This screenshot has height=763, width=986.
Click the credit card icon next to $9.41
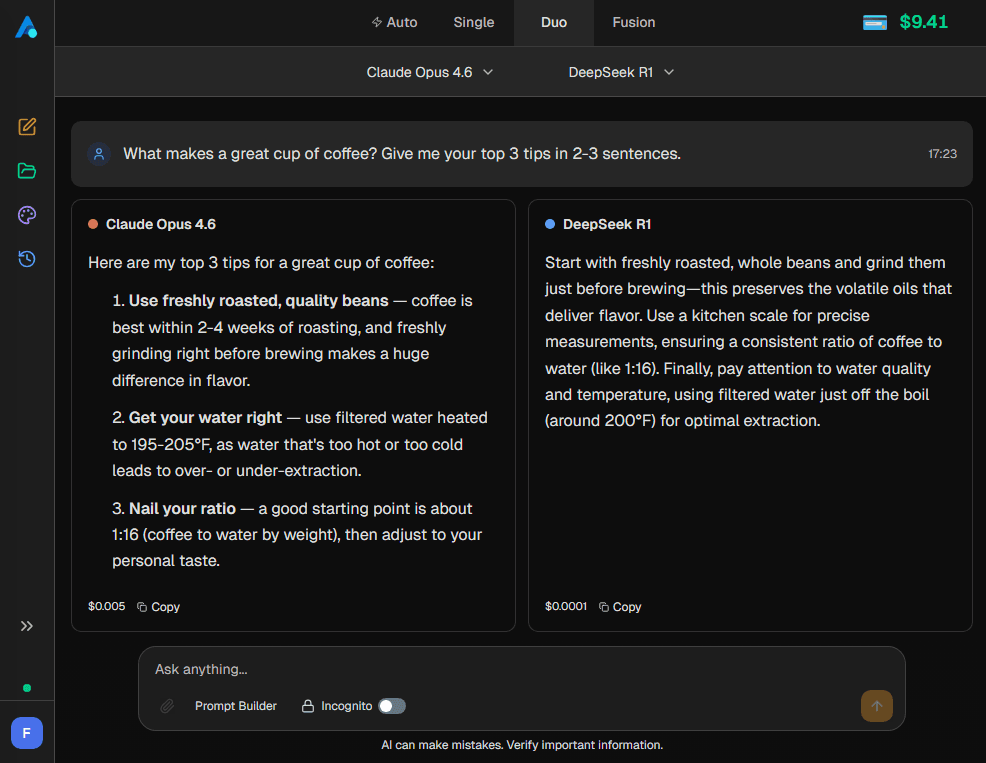pyautogui.click(x=873, y=21)
